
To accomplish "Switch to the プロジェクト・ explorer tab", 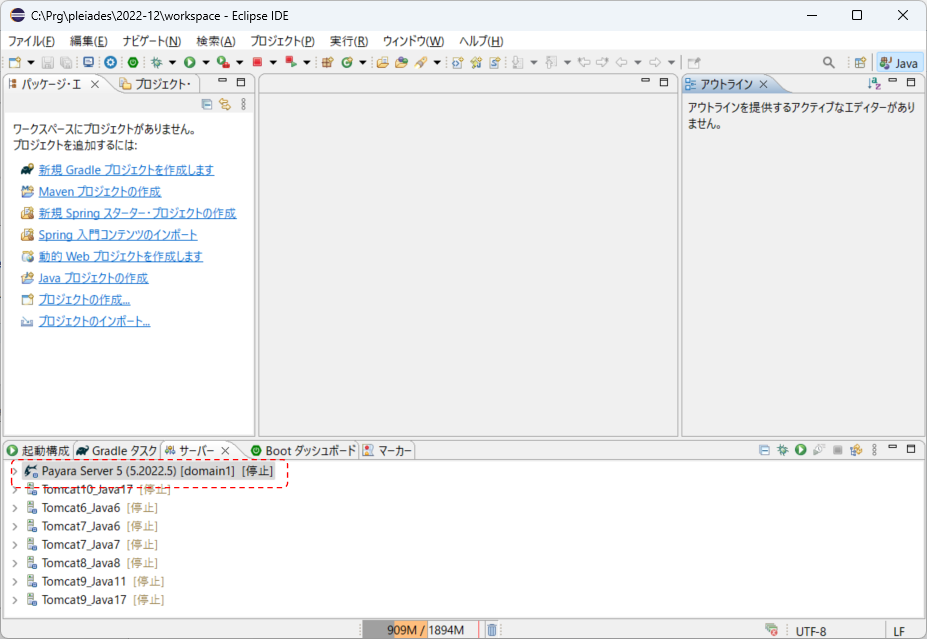I will point(155,84).
